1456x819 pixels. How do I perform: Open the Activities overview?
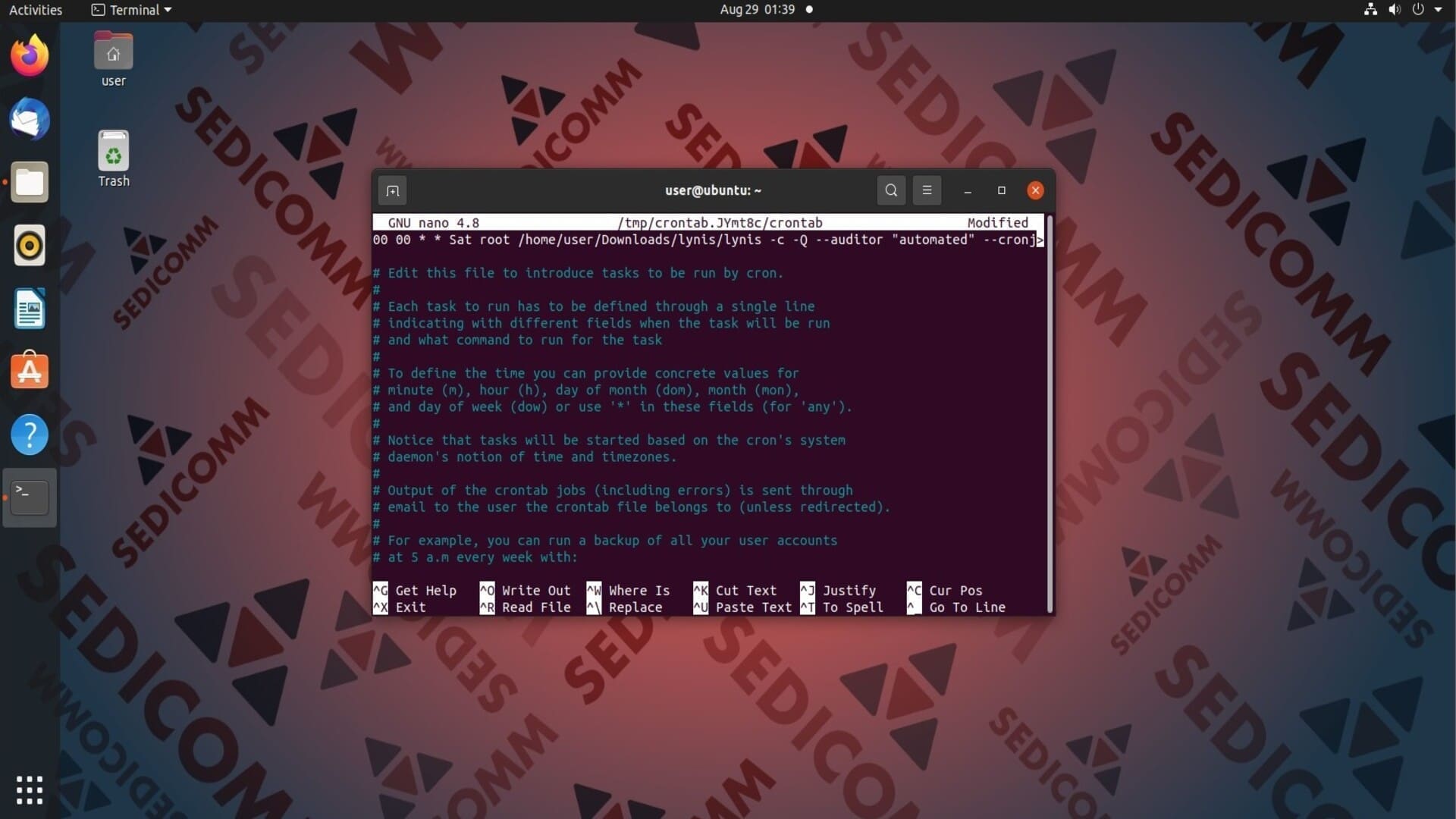pos(36,10)
